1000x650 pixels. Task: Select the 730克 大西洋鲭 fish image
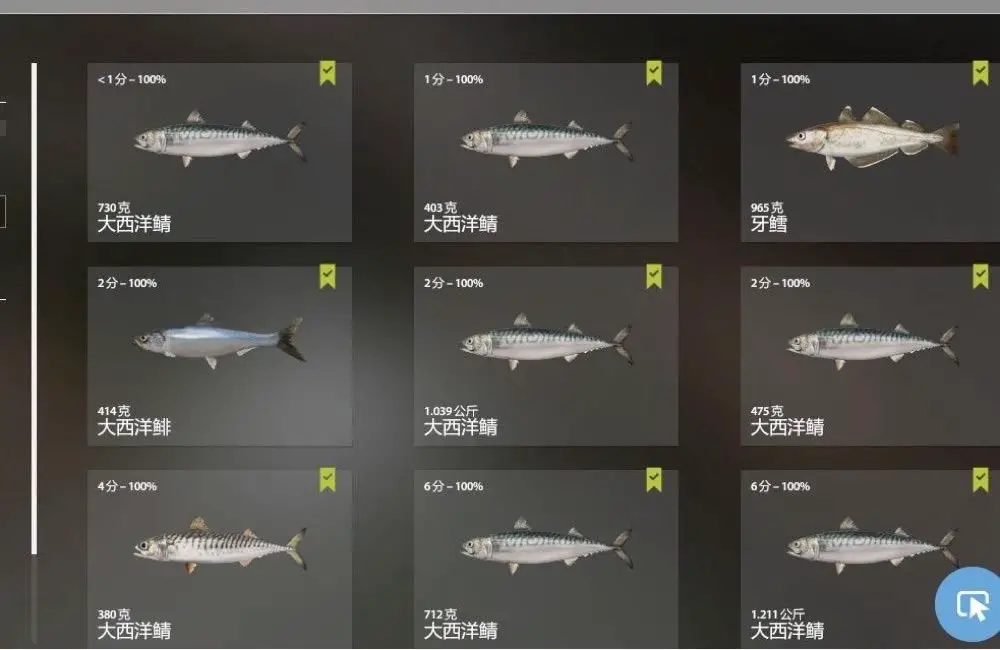pyautogui.click(x=220, y=139)
